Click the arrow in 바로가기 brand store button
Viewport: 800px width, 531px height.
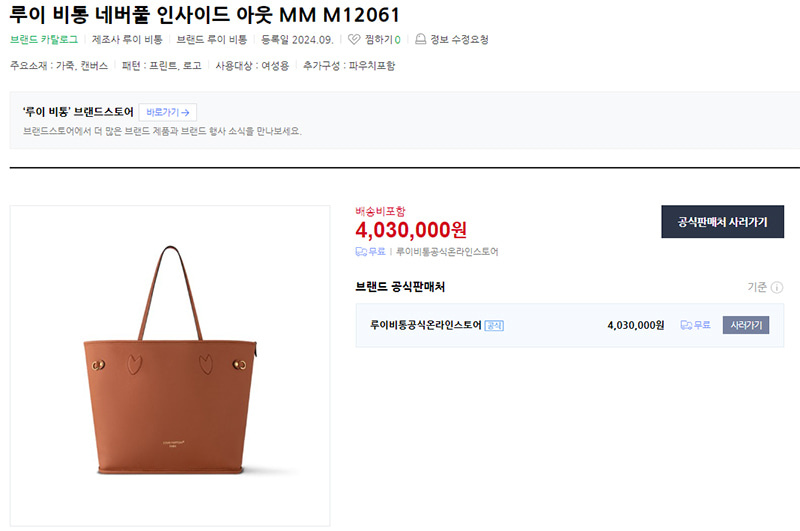click(x=185, y=112)
